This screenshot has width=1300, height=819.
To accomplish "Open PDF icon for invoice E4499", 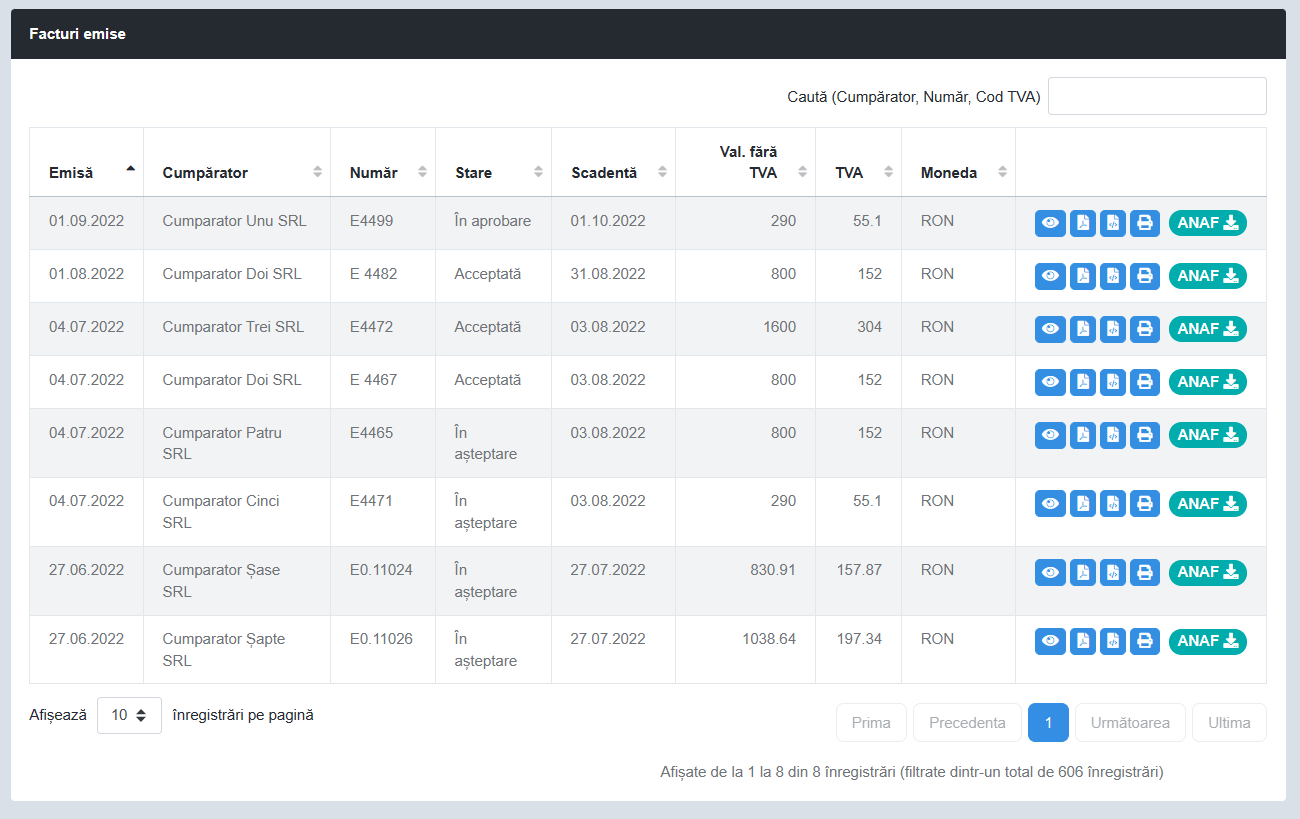I will tap(1083, 223).
